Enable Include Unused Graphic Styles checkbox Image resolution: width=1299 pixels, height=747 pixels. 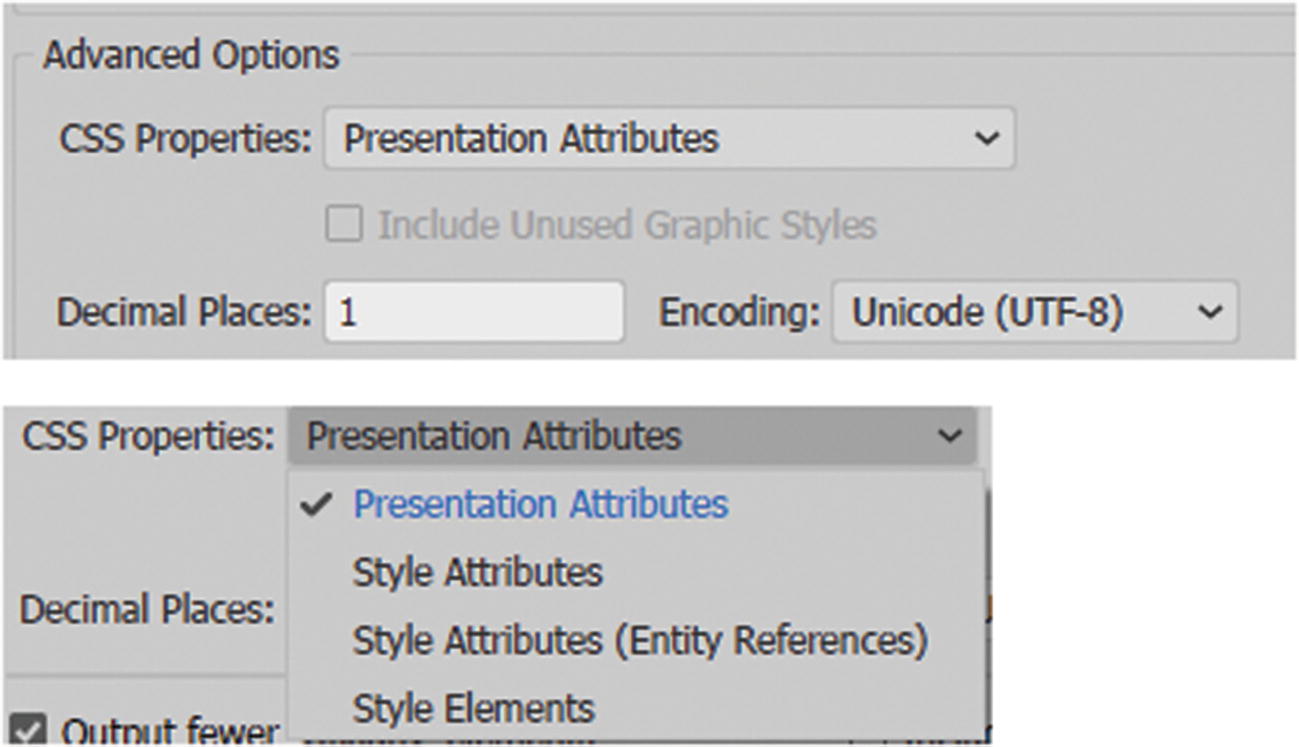coord(344,225)
